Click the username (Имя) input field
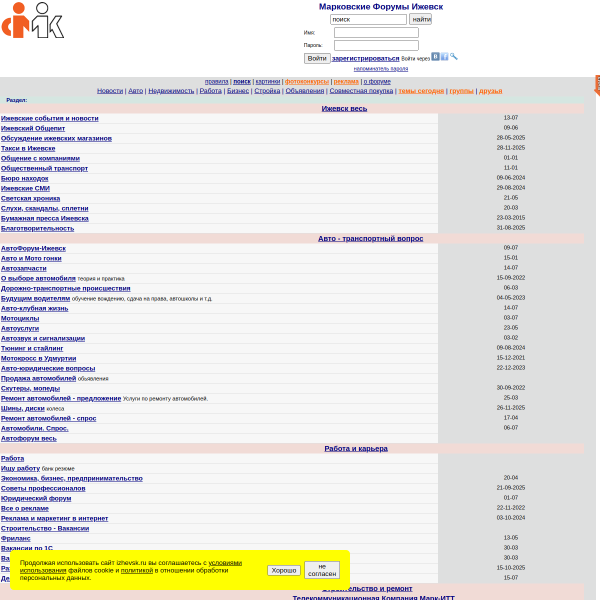This screenshot has height=600, width=600. pos(376,33)
